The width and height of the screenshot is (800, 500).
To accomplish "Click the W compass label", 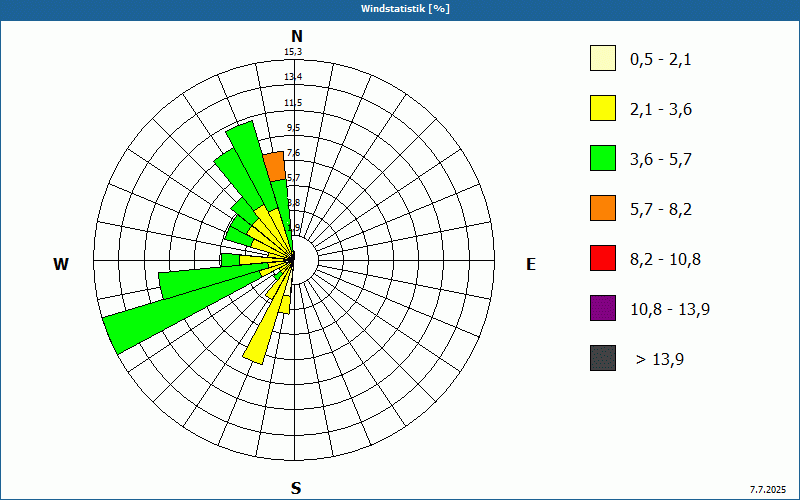I will pyautogui.click(x=61, y=264).
